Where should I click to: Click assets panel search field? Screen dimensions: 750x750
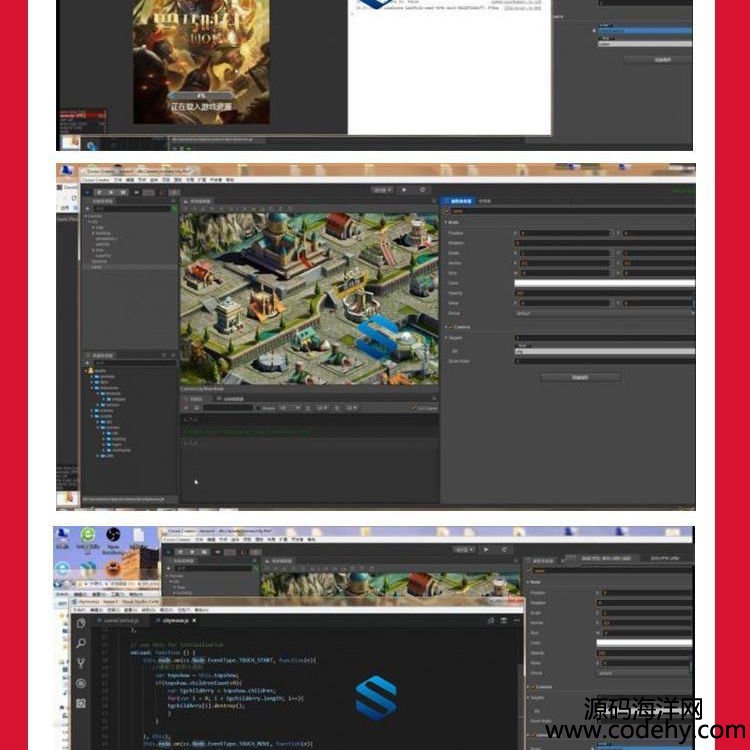pyautogui.click(x=135, y=363)
